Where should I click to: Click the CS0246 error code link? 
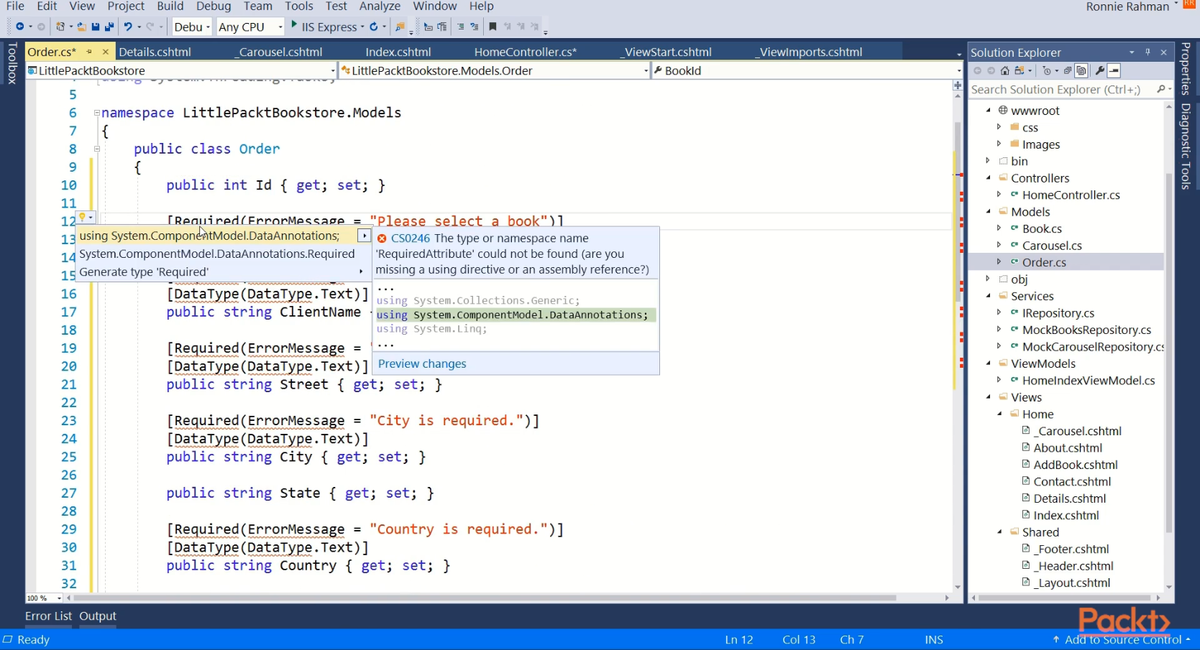[x=411, y=238]
